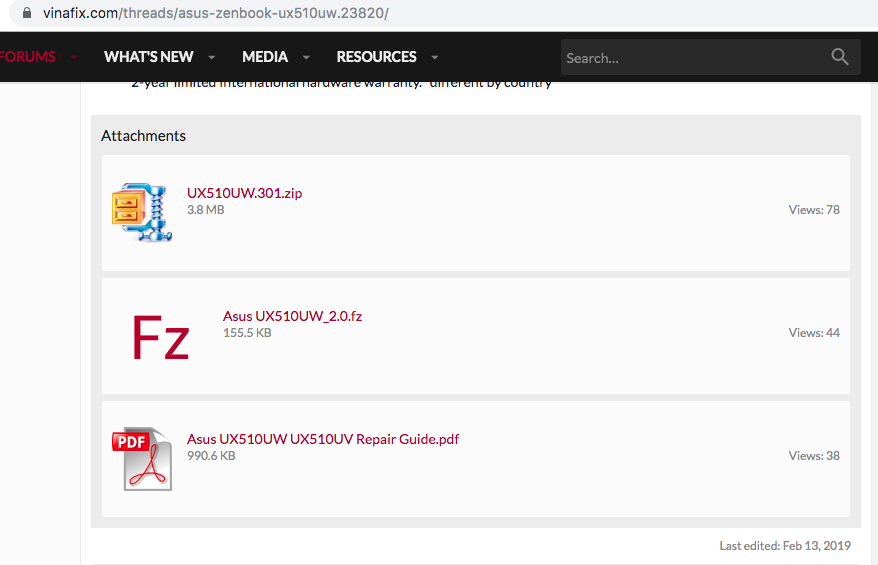
Task: Open the Resources menu
Action: pyautogui.click(x=376, y=57)
